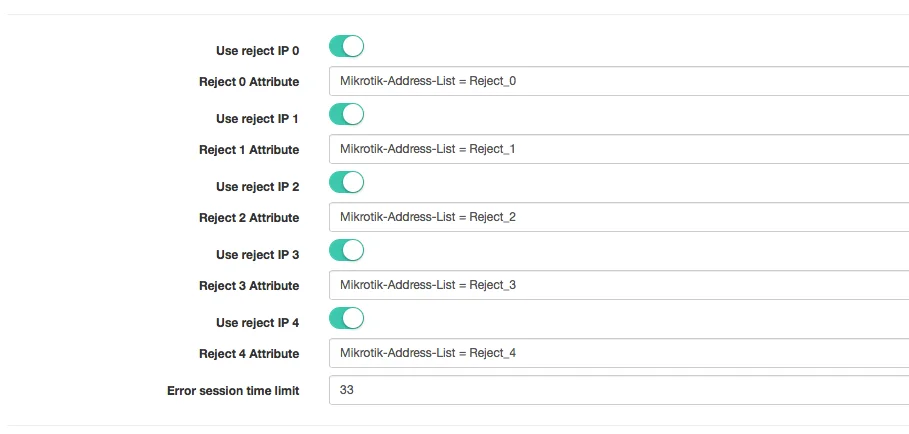
Task: Select the Reject 2 Attribute text box
Action: tap(619, 217)
